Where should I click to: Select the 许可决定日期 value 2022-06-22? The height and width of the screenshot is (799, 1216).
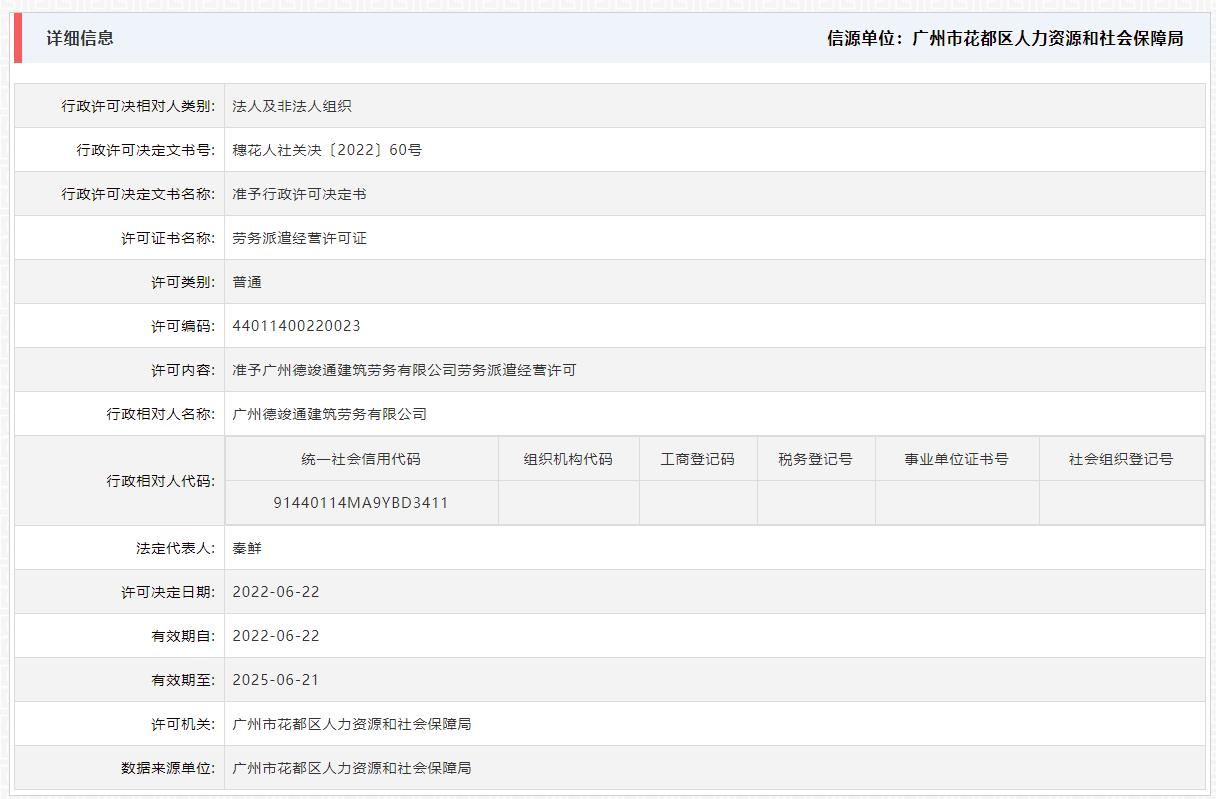click(276, 592)
